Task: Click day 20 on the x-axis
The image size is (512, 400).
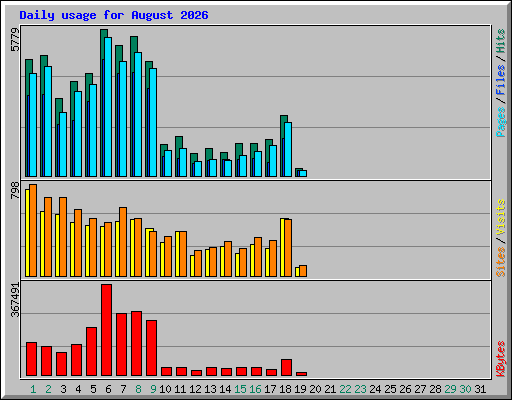Action: pyautogui.click(x=315, y=389)
